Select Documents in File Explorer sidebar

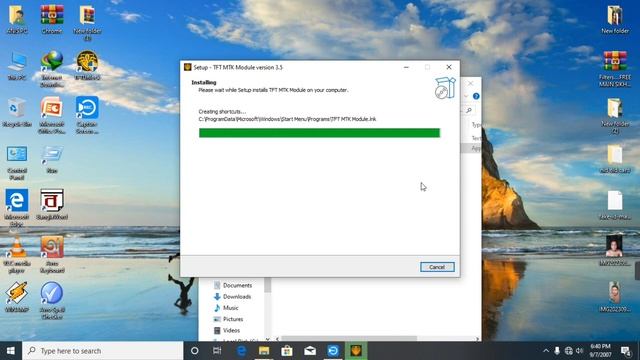click(x=233, y=285)
